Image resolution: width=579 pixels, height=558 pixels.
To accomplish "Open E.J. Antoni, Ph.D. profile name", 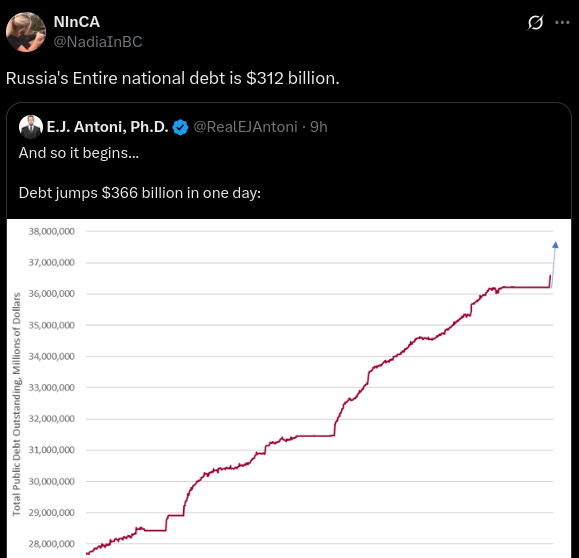I will coord(107,127).
